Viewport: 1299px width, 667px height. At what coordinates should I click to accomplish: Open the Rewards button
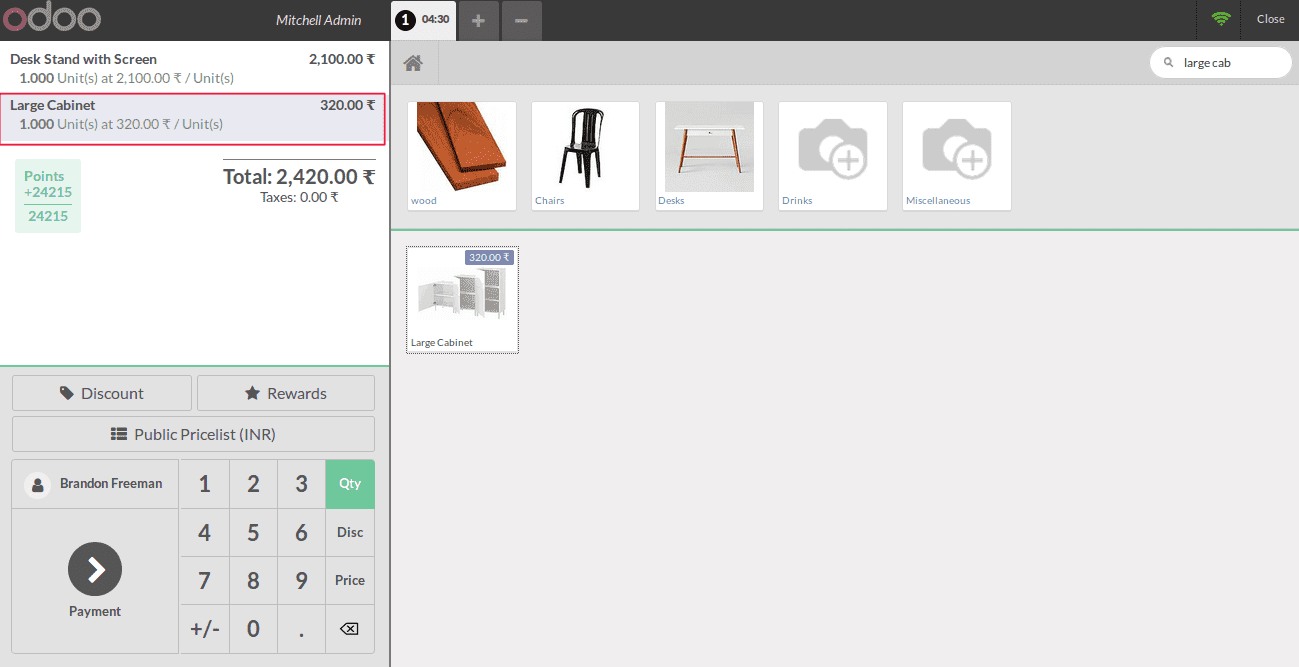286,393
